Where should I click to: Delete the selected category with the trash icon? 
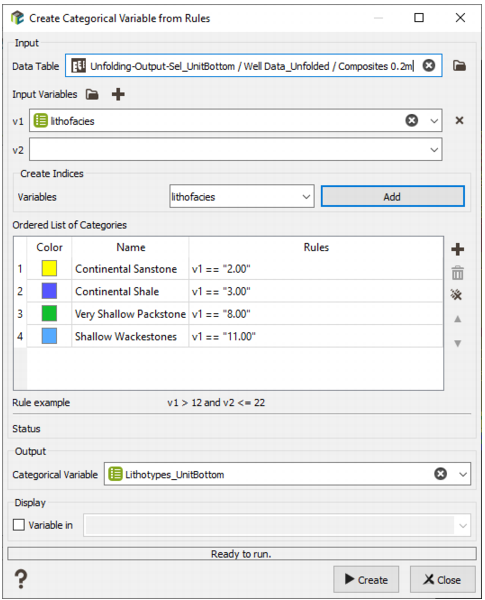point(457,273)
